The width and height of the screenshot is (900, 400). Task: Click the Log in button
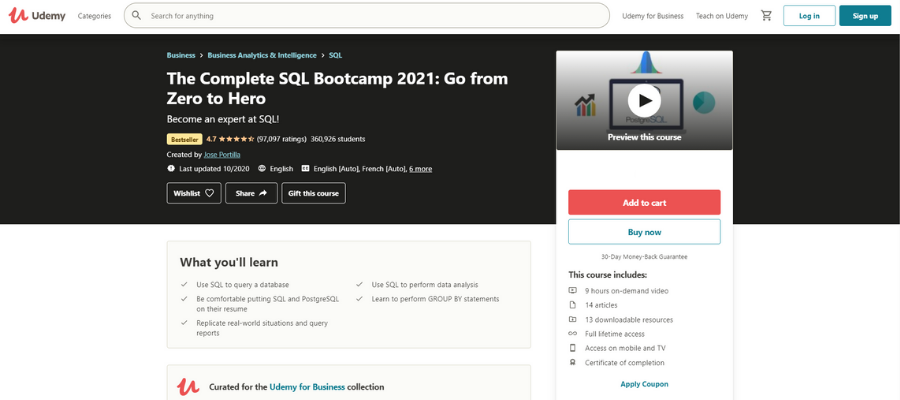click(x=809, y=15)
